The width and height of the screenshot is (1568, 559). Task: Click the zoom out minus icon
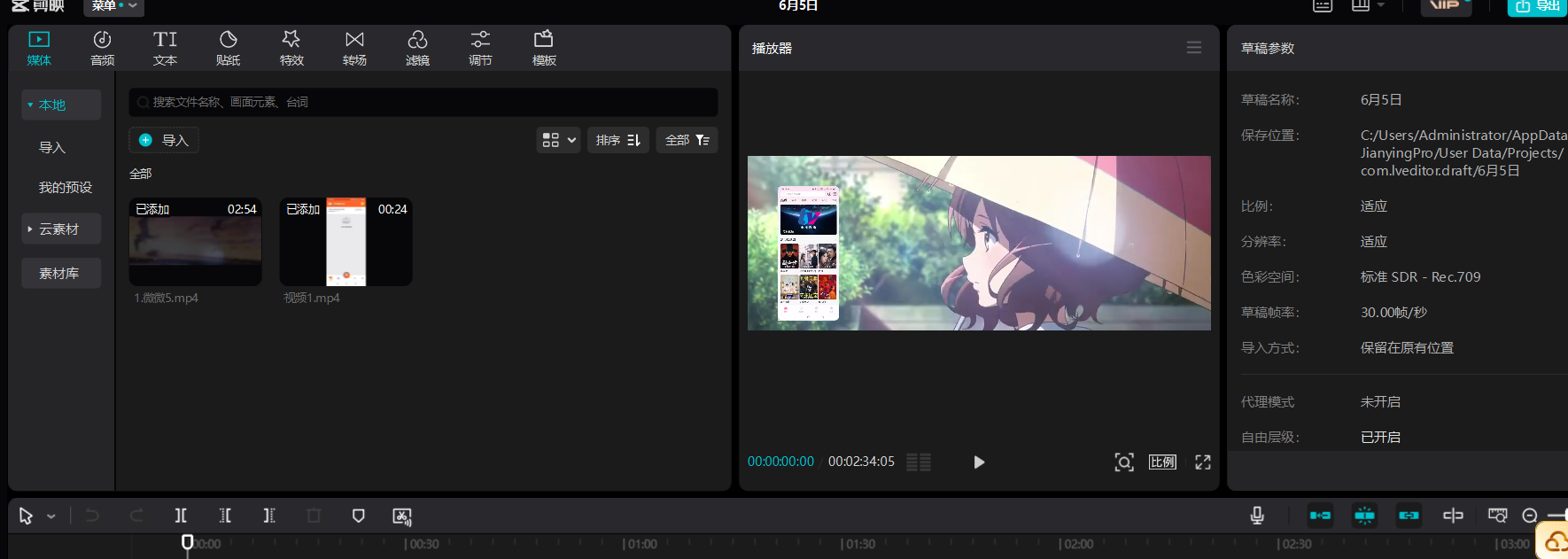[x=1530, y=516]
